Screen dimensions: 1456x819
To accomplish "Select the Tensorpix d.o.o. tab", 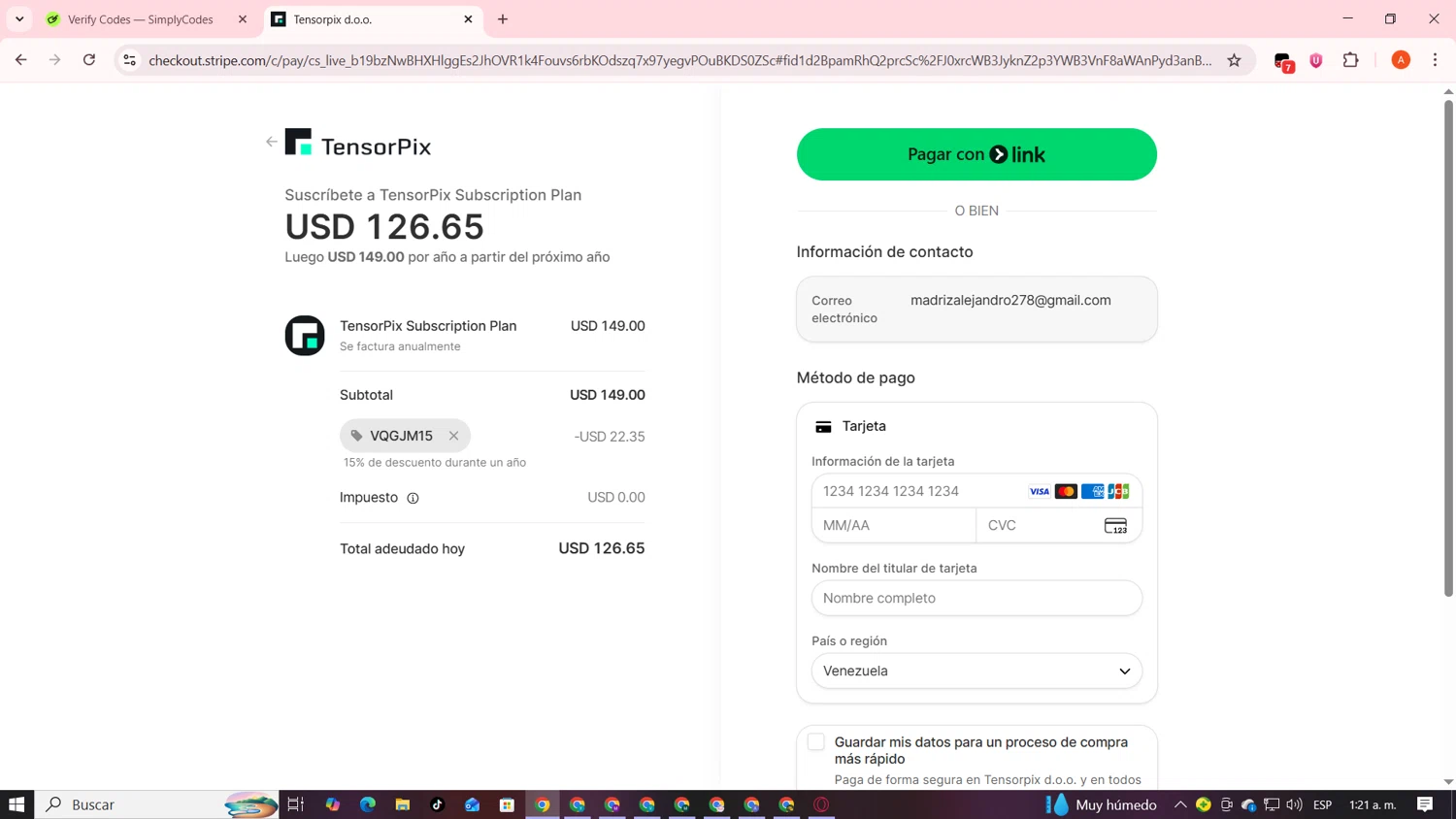I will pos(374,19).
